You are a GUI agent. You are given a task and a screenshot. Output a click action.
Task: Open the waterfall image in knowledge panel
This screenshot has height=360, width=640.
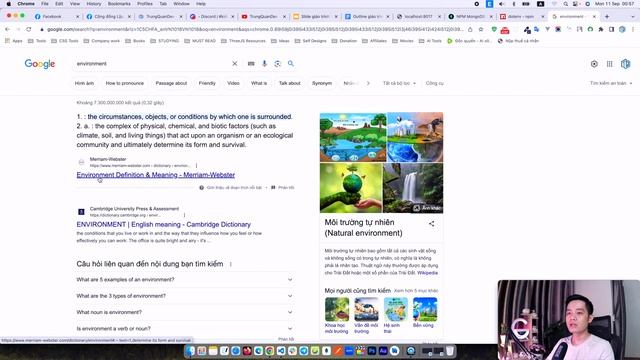413,188
